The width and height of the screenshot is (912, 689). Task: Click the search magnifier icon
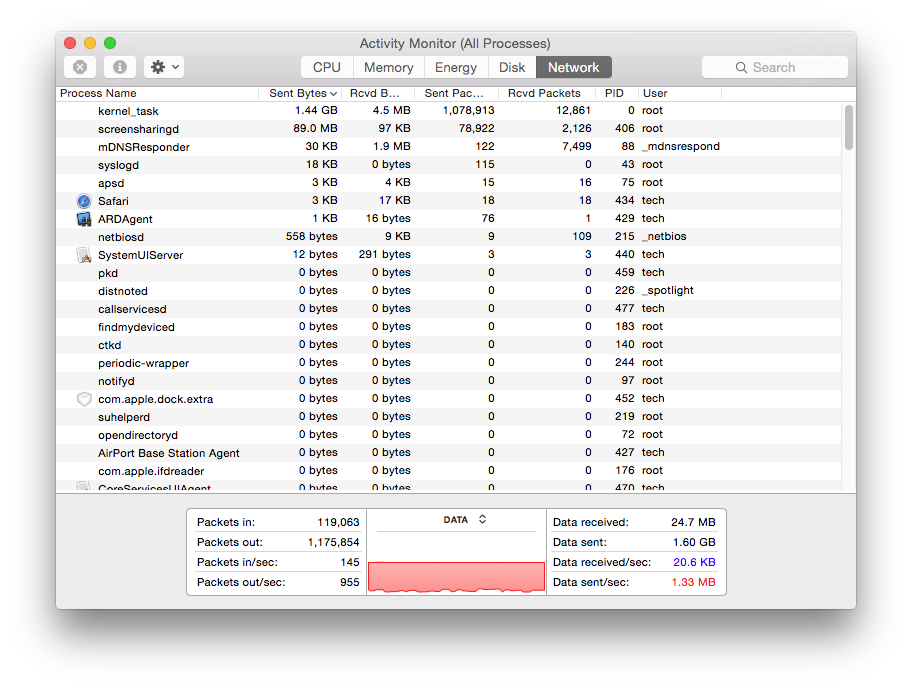pos(741,67)
